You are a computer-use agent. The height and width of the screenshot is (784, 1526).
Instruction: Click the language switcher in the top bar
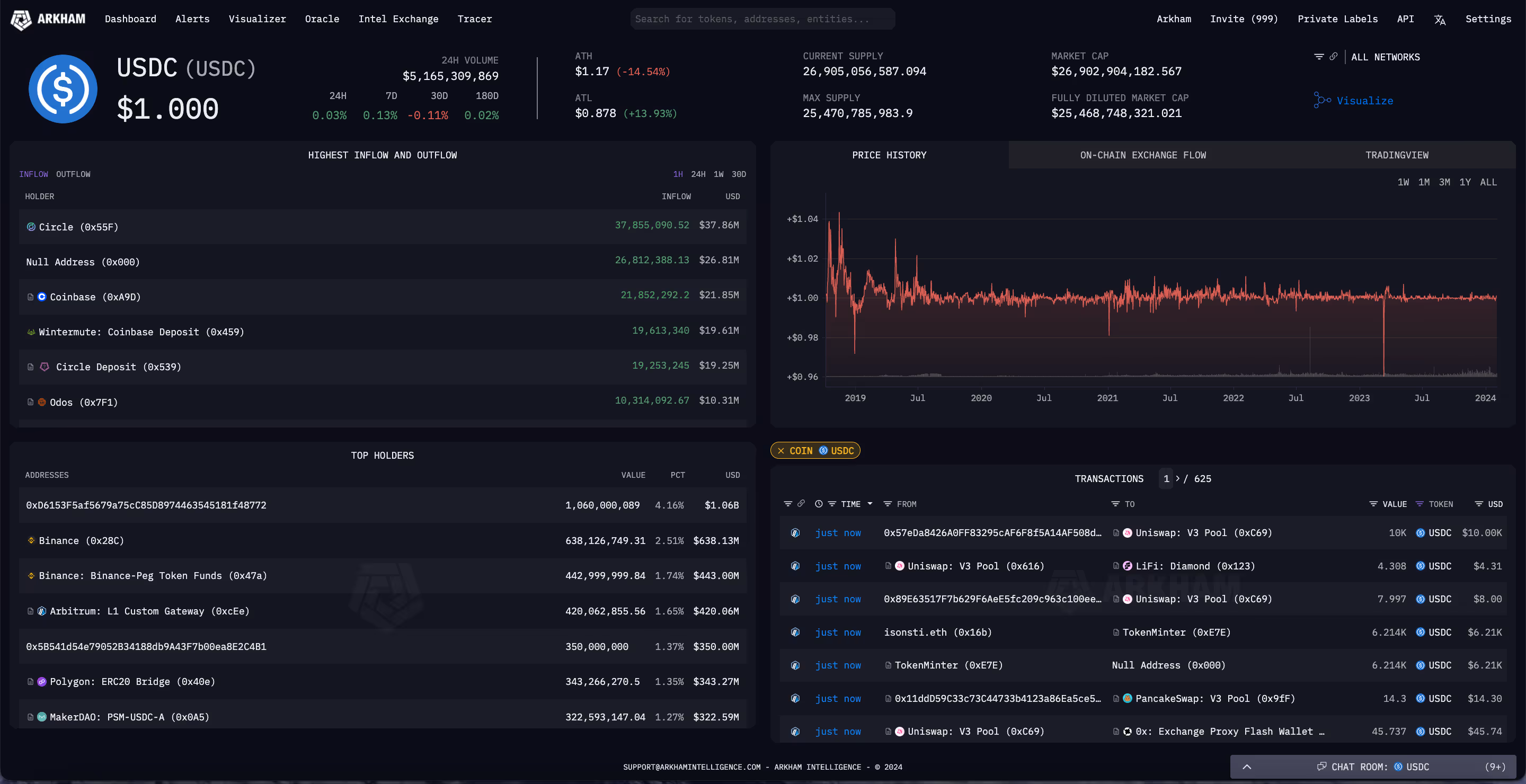[x=1440, y=19]
